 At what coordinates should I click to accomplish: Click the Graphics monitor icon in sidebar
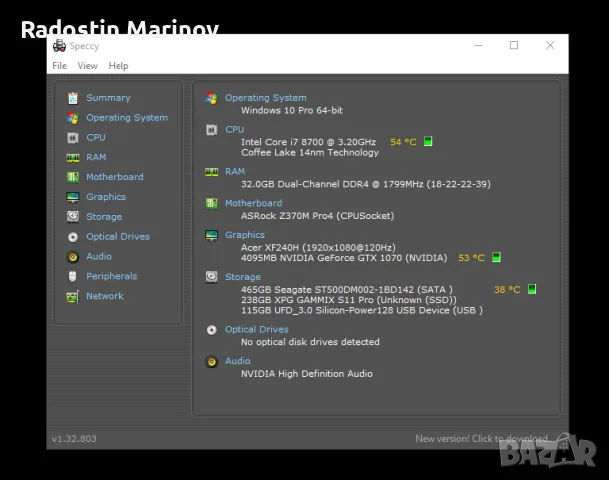tap(73, 197)
